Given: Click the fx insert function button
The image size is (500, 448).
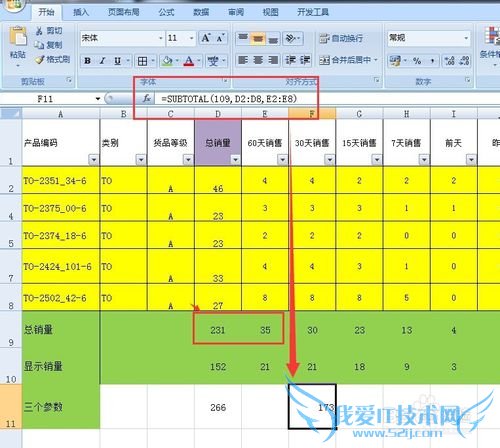Looking at the screenshot, I should coord(147,98).
